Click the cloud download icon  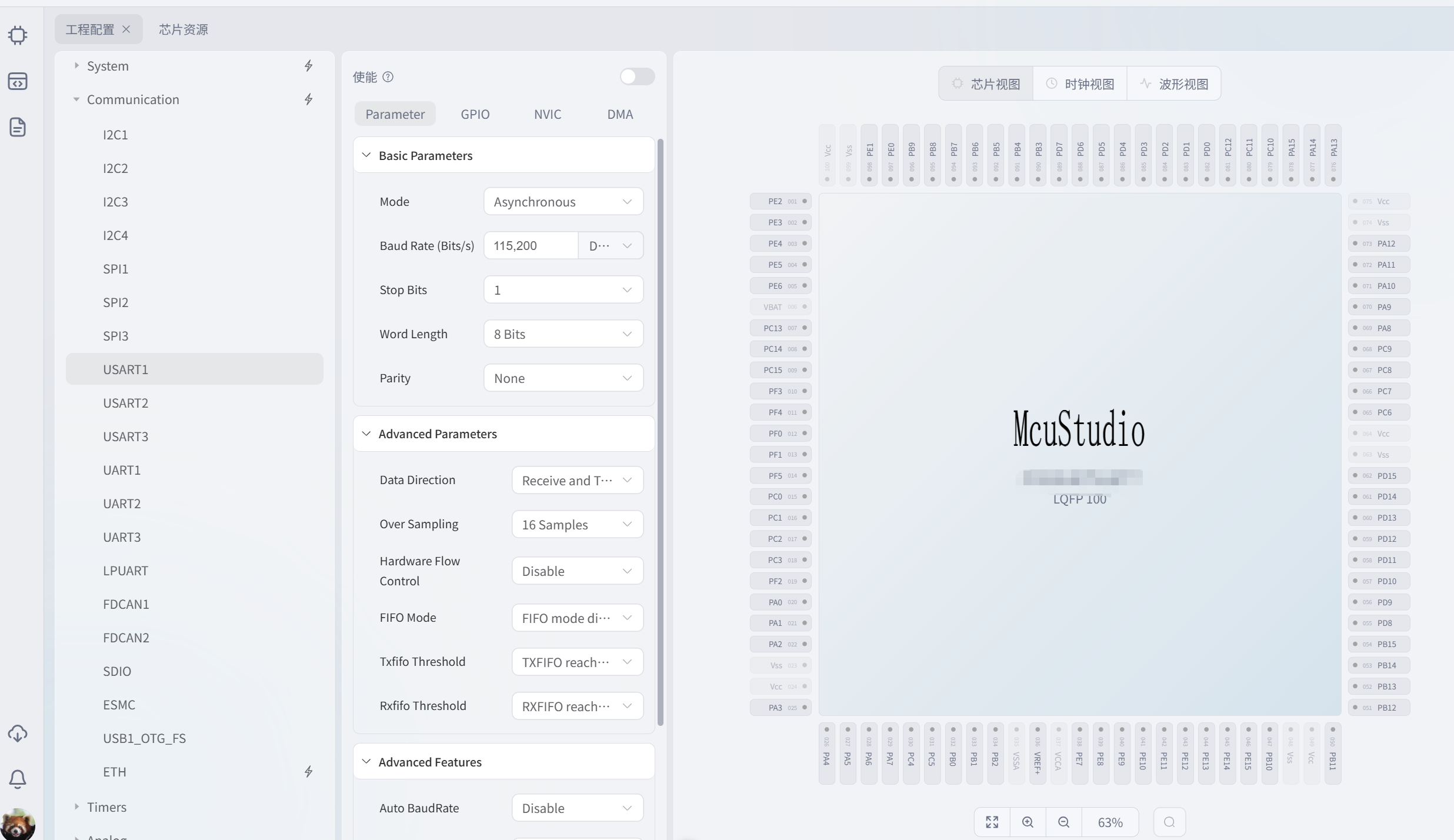(x=18, y=734)
